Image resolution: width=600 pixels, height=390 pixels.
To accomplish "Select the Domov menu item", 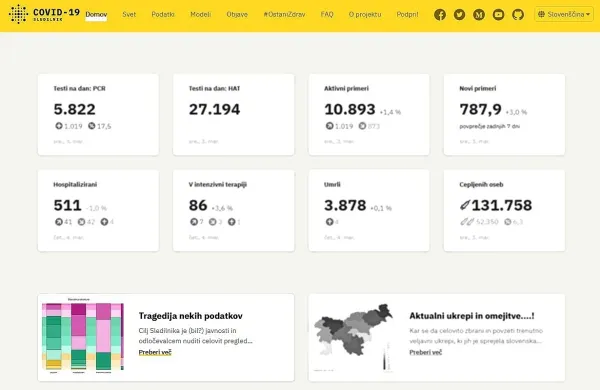I will coord(96,15).
